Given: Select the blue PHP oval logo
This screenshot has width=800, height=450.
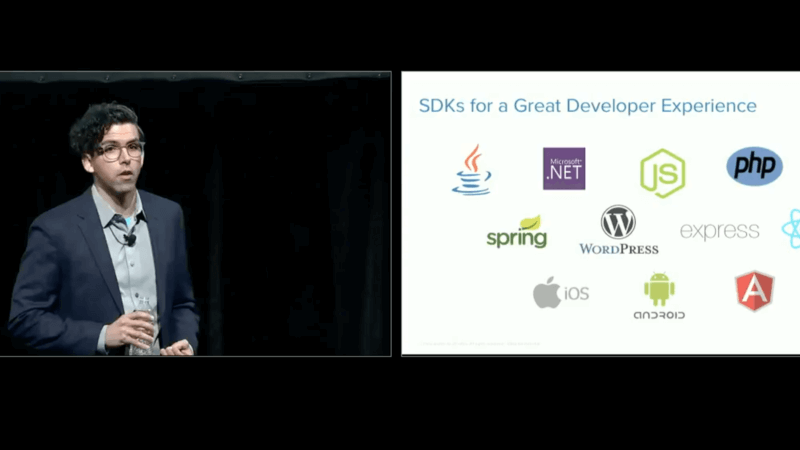Looking at the screenshot, I should 754,166.
